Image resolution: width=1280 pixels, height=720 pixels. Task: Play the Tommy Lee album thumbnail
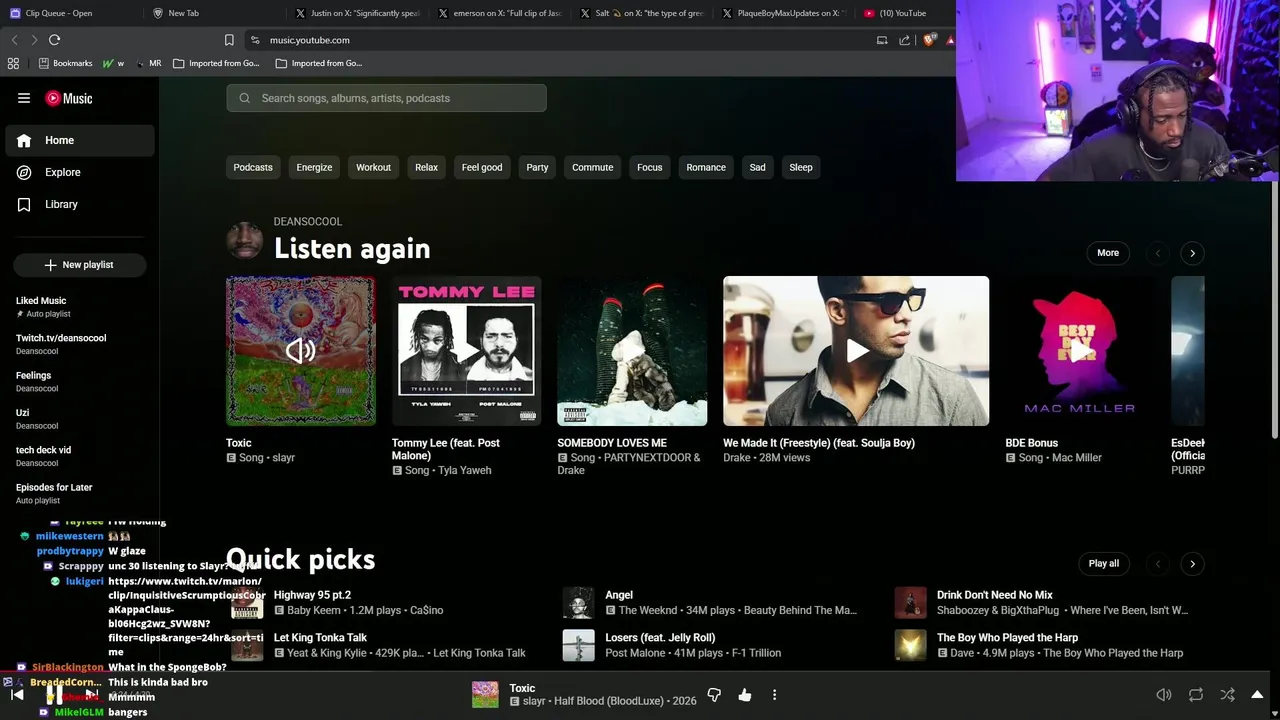click(466, 351)
